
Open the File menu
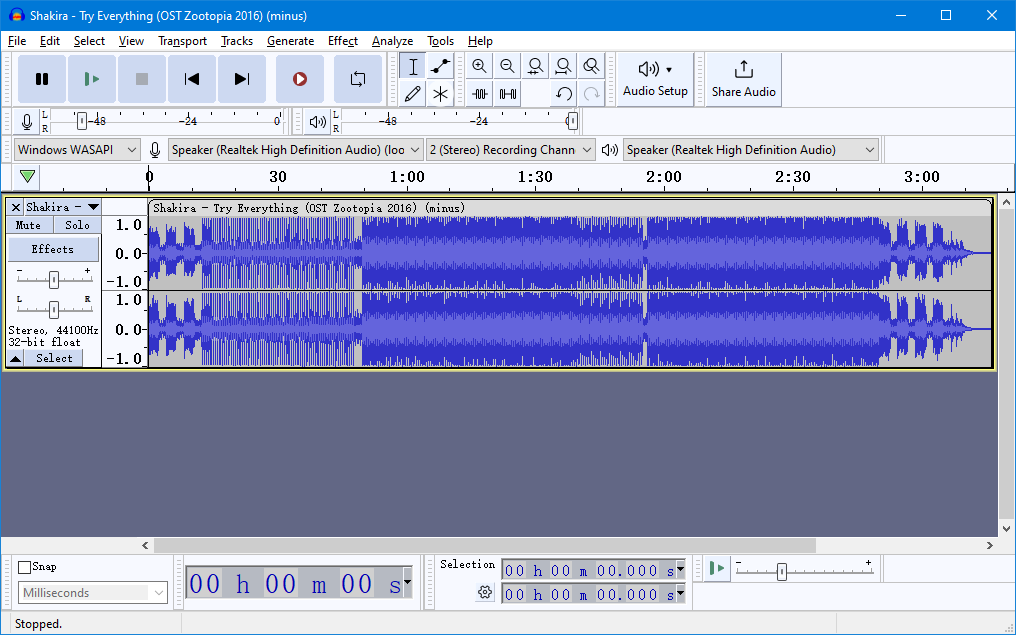pyautogui.click(x=17, y=41)
